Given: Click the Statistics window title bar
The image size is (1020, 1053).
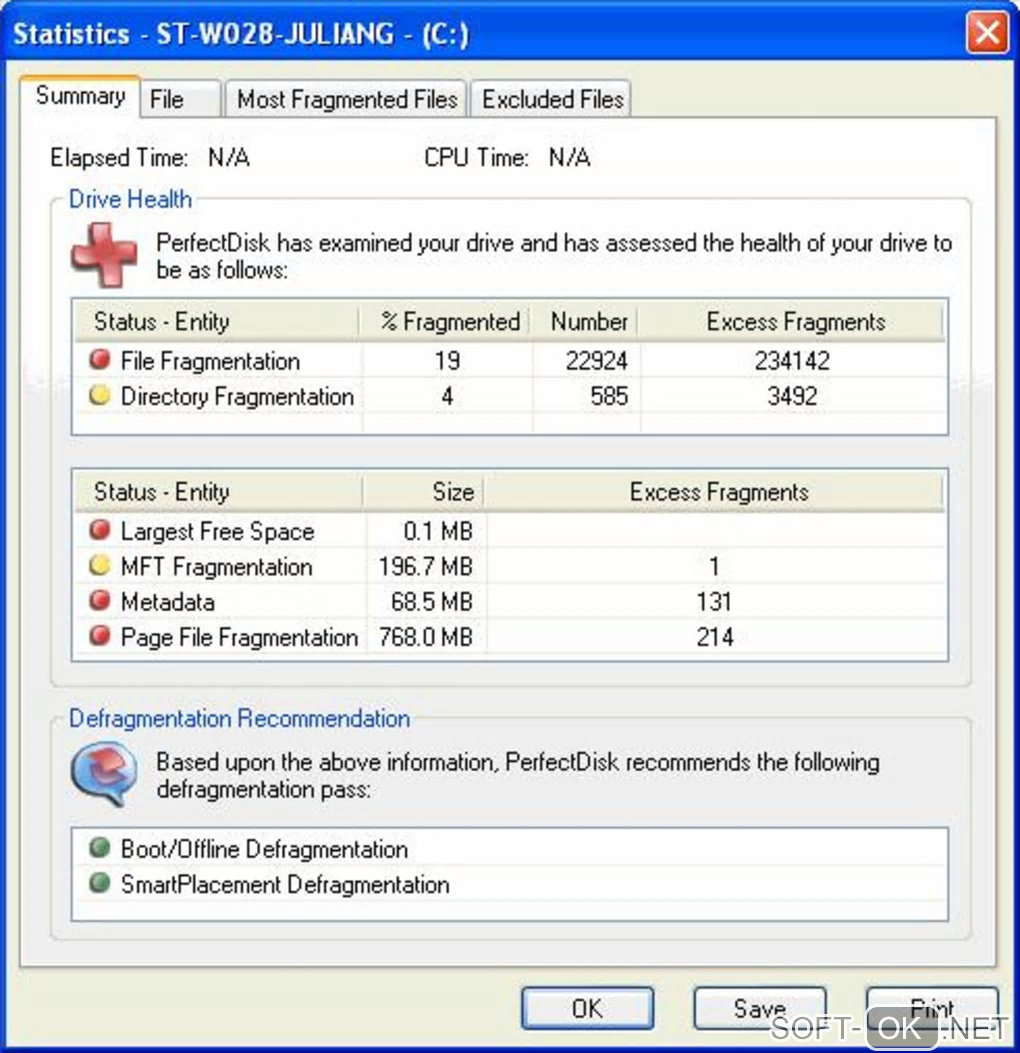Looking at the screenshot, I should 483,33.
